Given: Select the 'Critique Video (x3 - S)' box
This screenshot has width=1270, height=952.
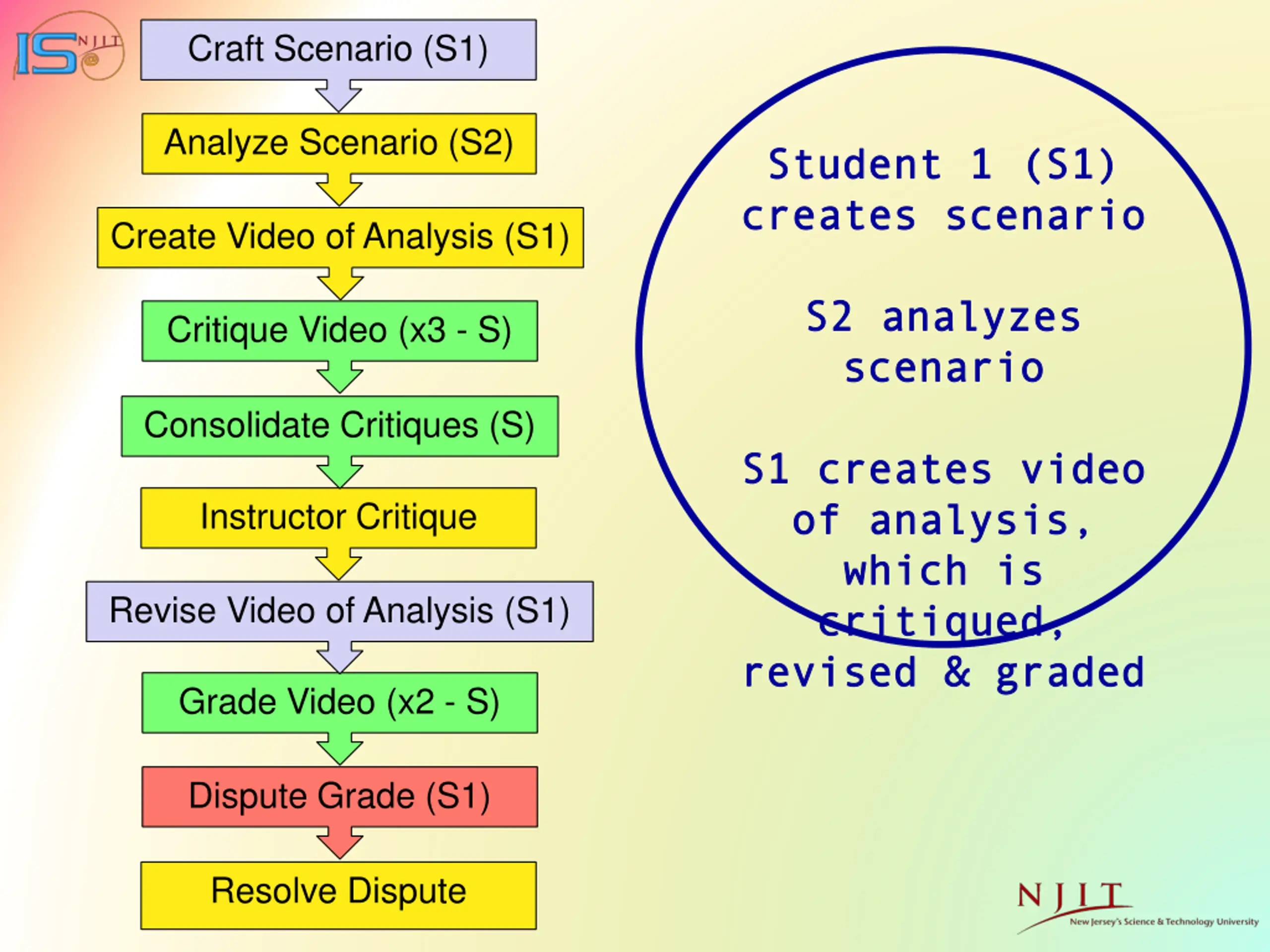Looking at the screenshot, I should pos(340,331).
